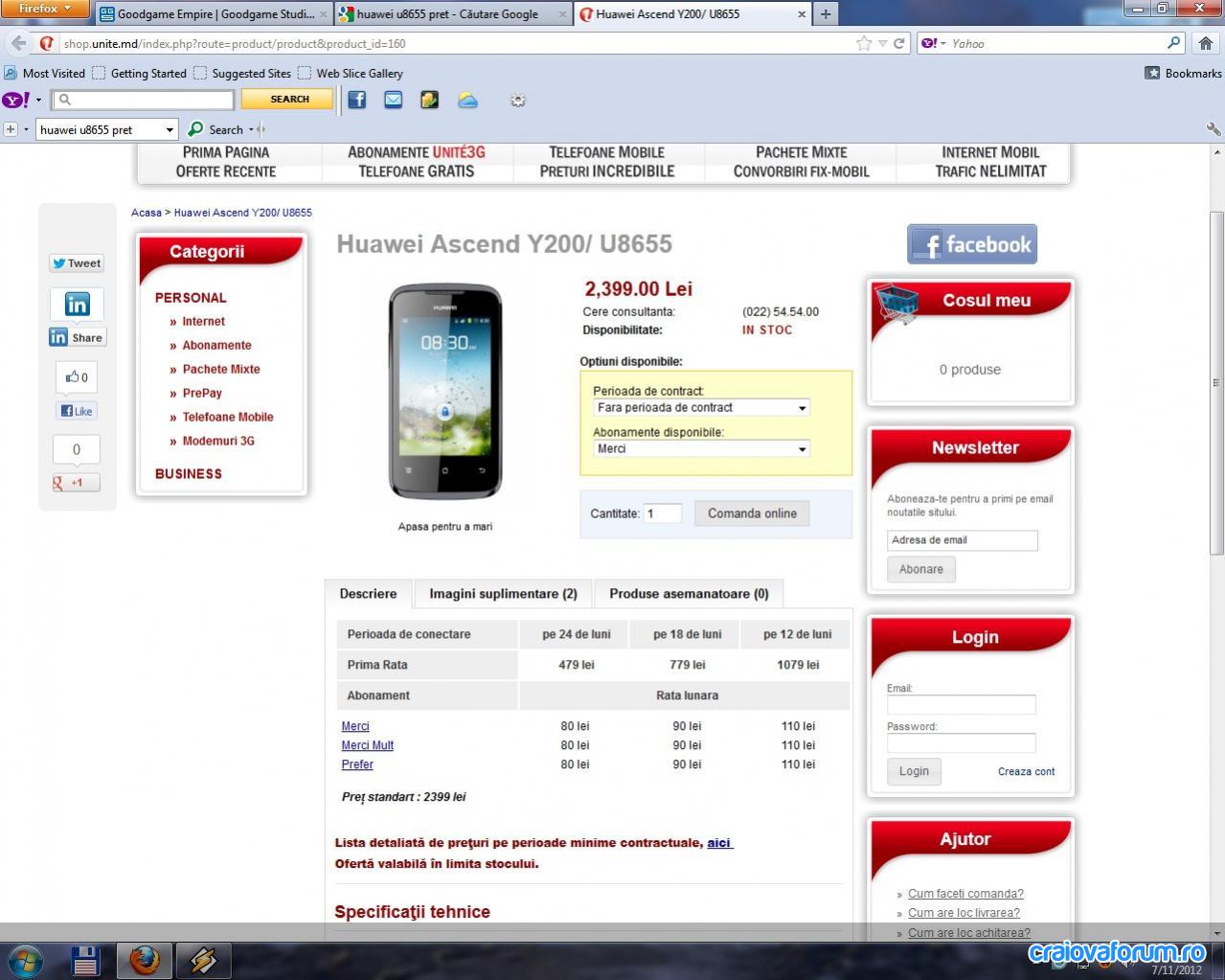Open the Facebook icon in Yahoo toolbar
Screen dimensions: 1225x980
coord(356,100)
